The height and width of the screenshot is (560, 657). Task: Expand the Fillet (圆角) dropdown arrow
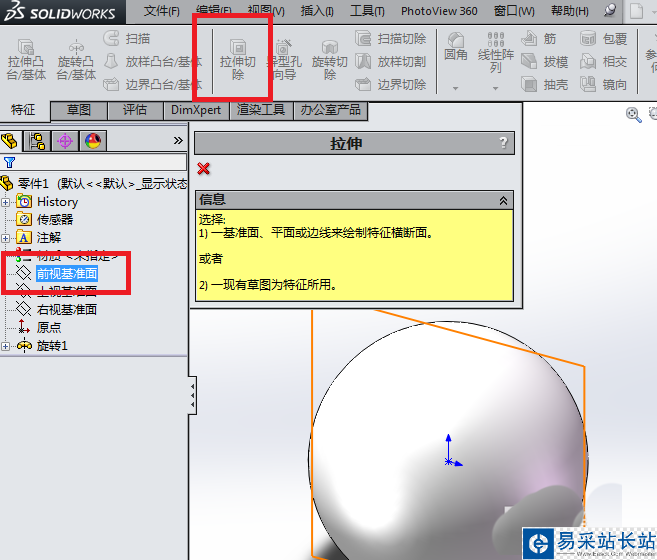[x=455, y=88]
